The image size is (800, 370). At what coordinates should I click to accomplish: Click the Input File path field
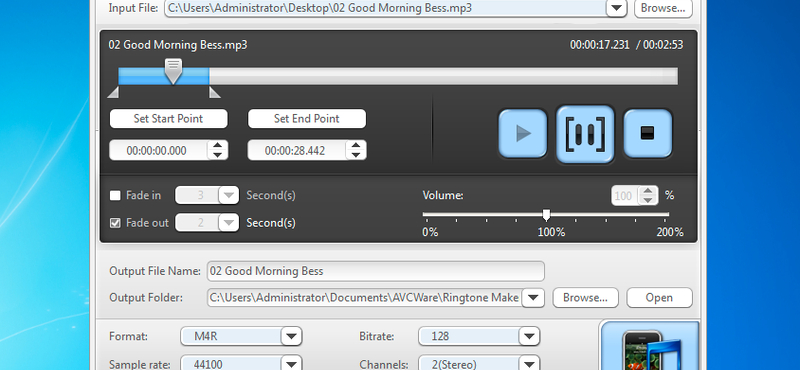point(385,8)
